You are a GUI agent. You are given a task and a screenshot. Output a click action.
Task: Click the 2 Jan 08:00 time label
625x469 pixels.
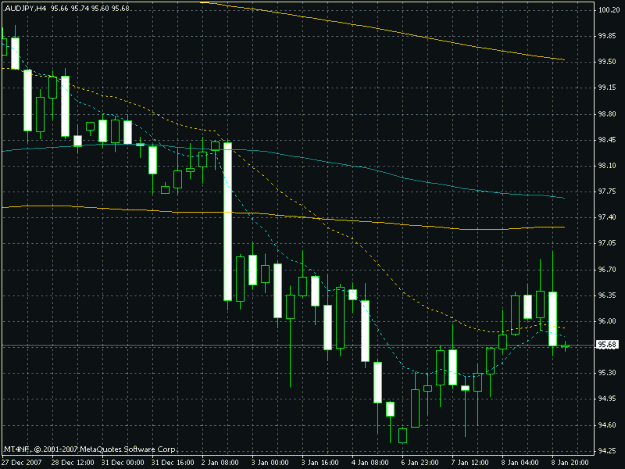coord(220,463)
